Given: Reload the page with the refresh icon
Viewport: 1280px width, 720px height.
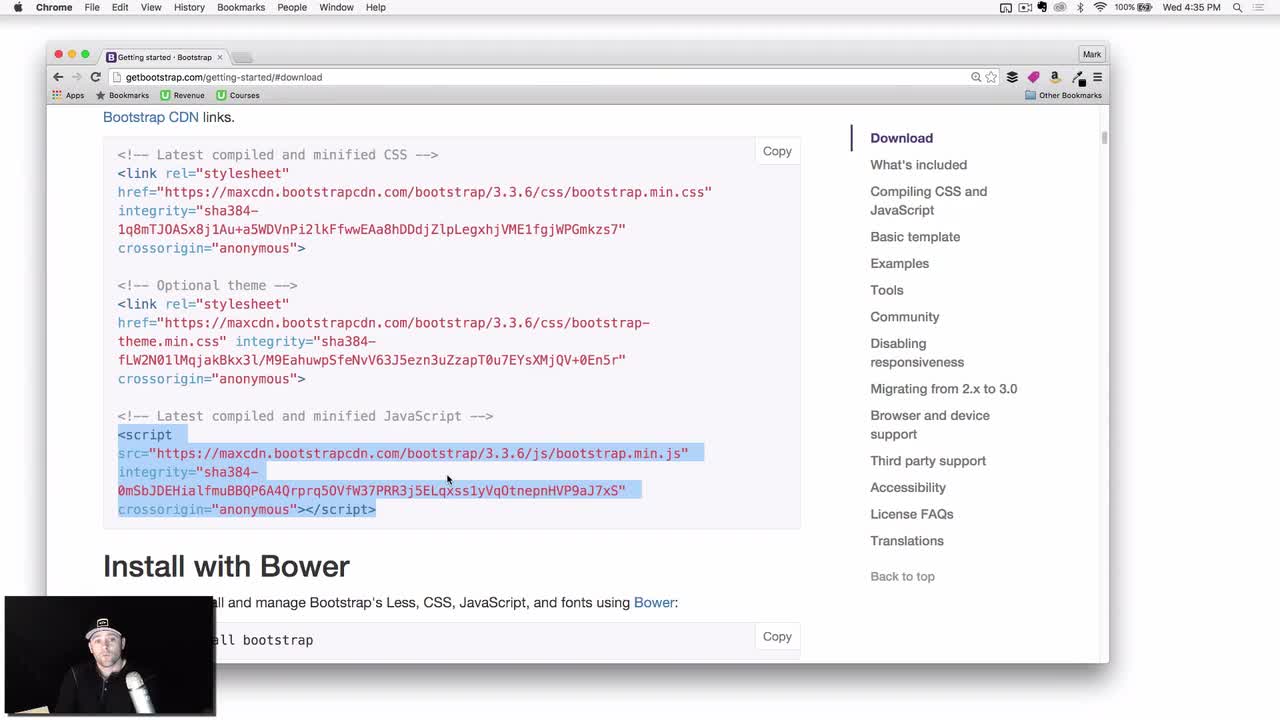Looking at the screenshot, I should pyautogui.click(x=95, y=77).
